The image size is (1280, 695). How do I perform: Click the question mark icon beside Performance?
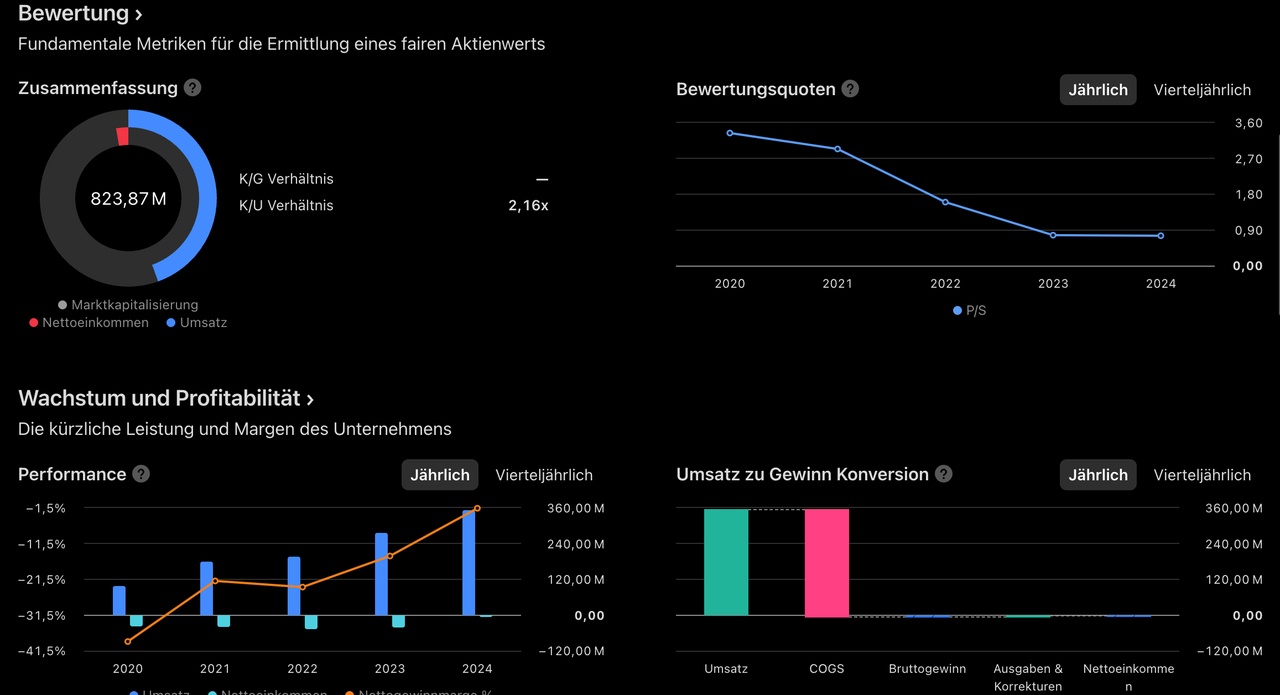(x=141, y=474)
